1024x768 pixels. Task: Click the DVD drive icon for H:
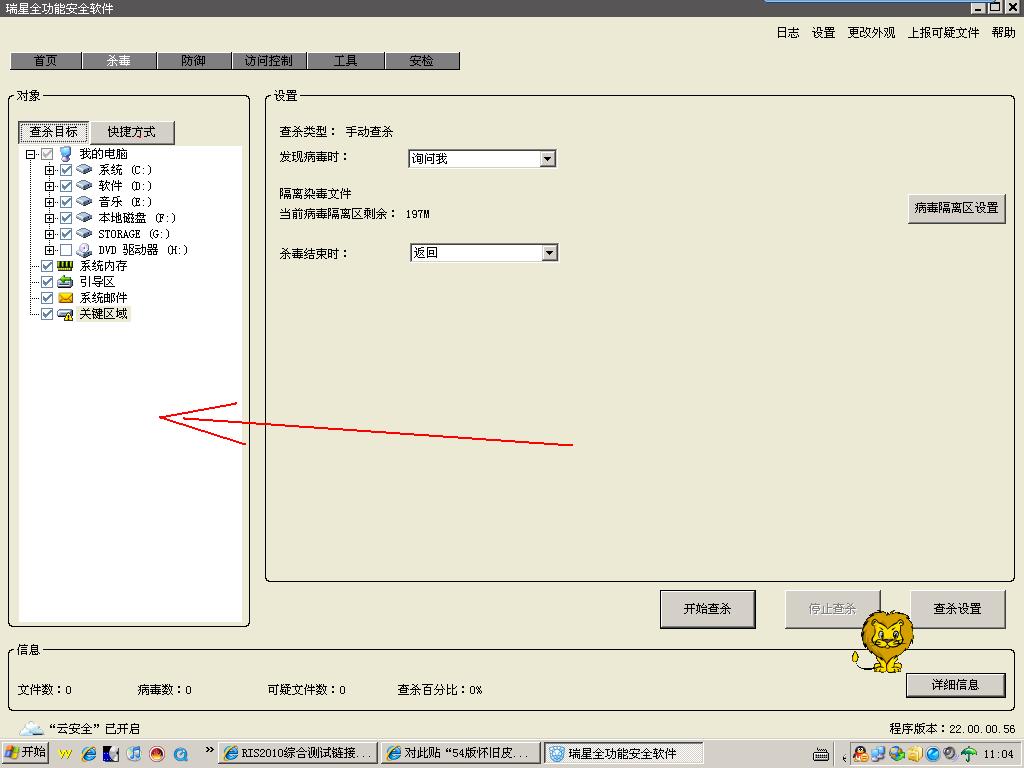pyautogui.click(x=84, y=250)
